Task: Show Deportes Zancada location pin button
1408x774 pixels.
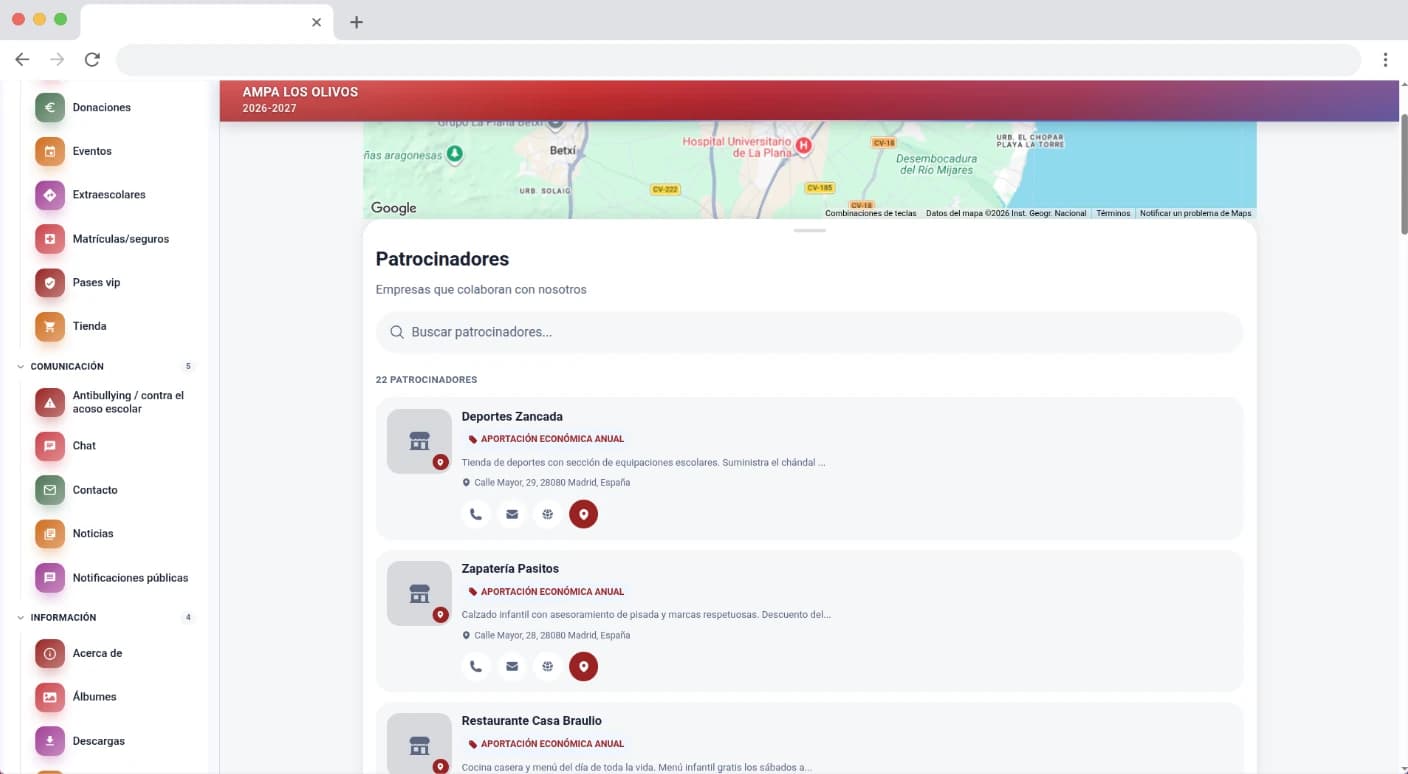Action: (583, 514)
